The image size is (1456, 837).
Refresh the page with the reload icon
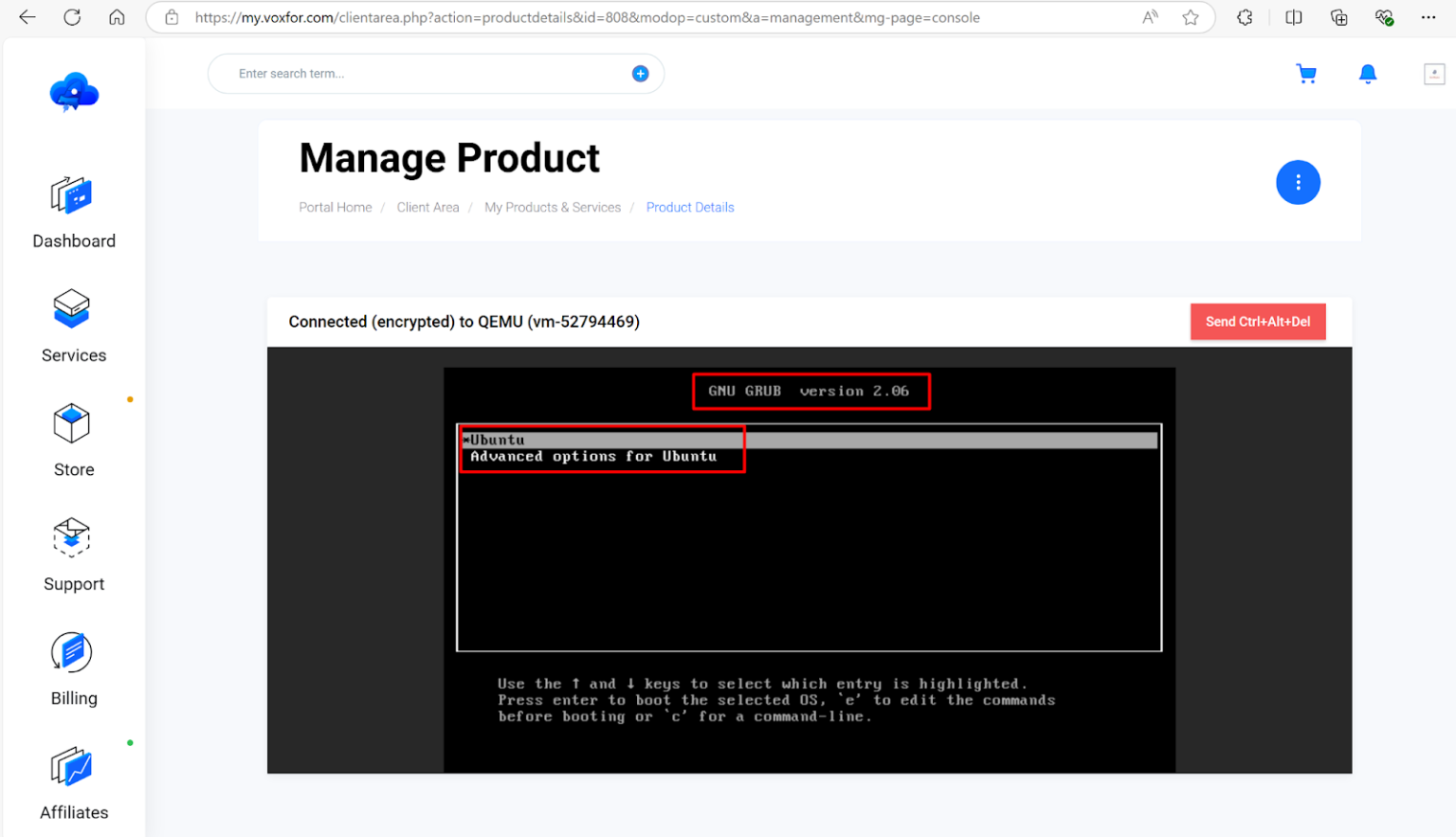(71, 16)
